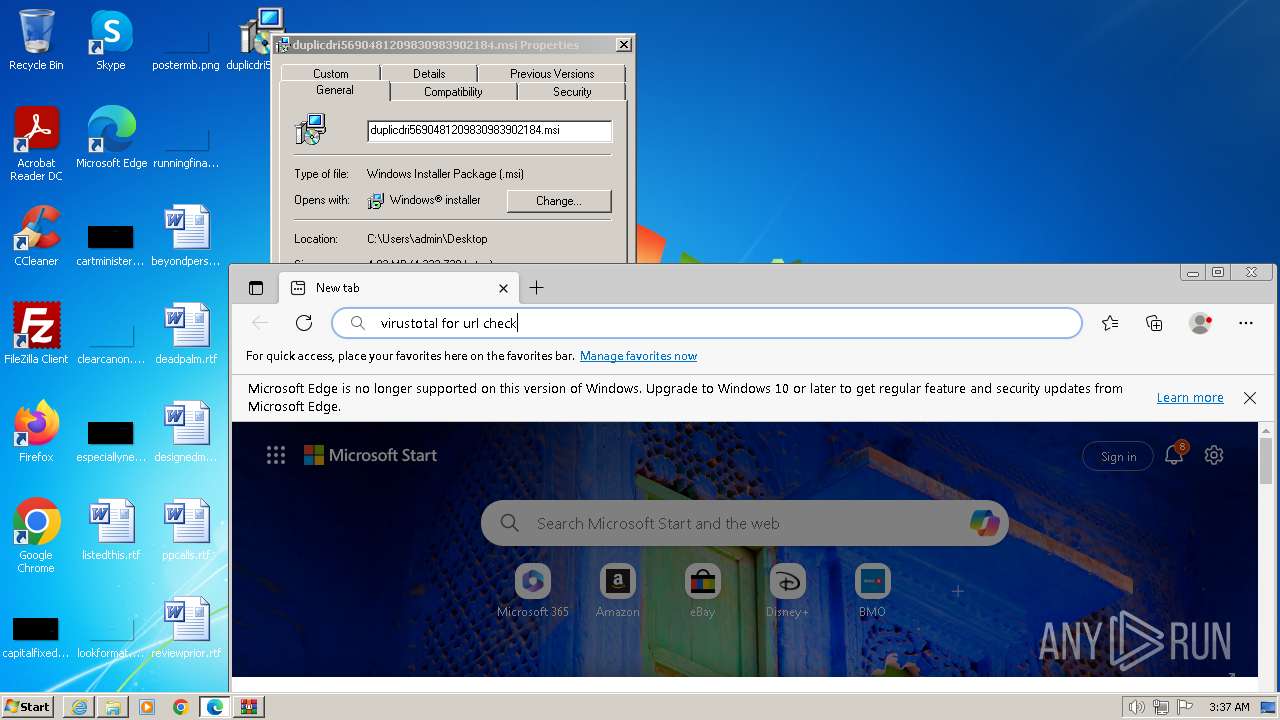Open CCleaner desktop shortcut
This screenshot has height=720, width=1280.
click(x=36, y=236)
